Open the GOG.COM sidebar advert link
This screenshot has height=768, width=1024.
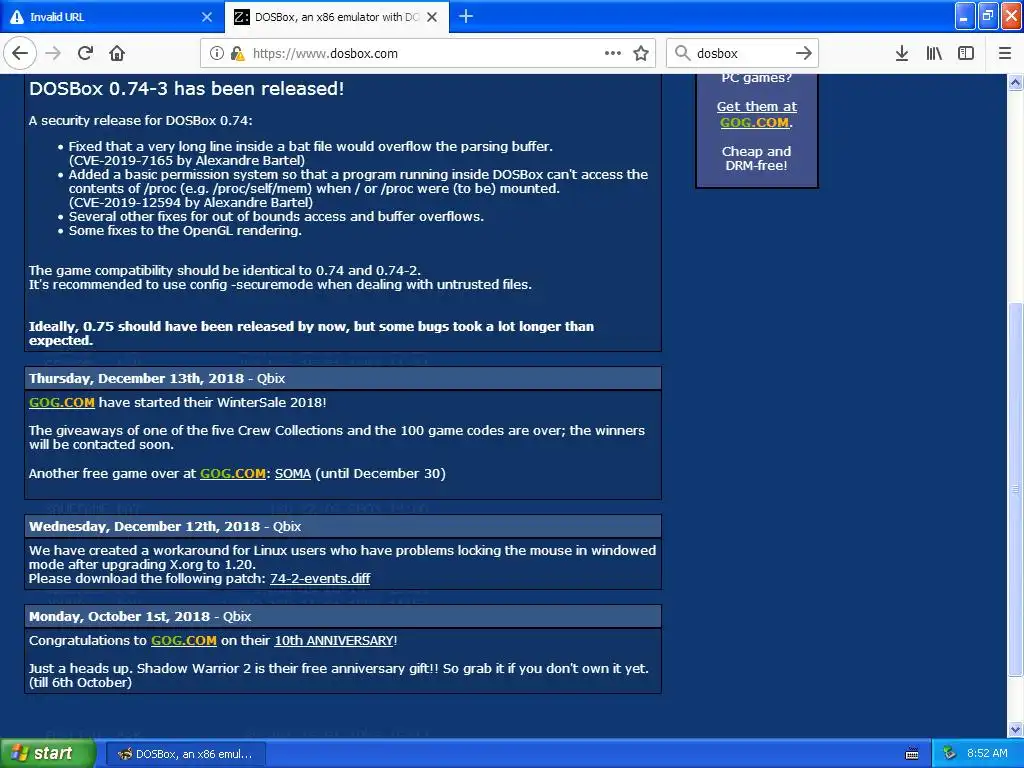(x=754, y=123)
